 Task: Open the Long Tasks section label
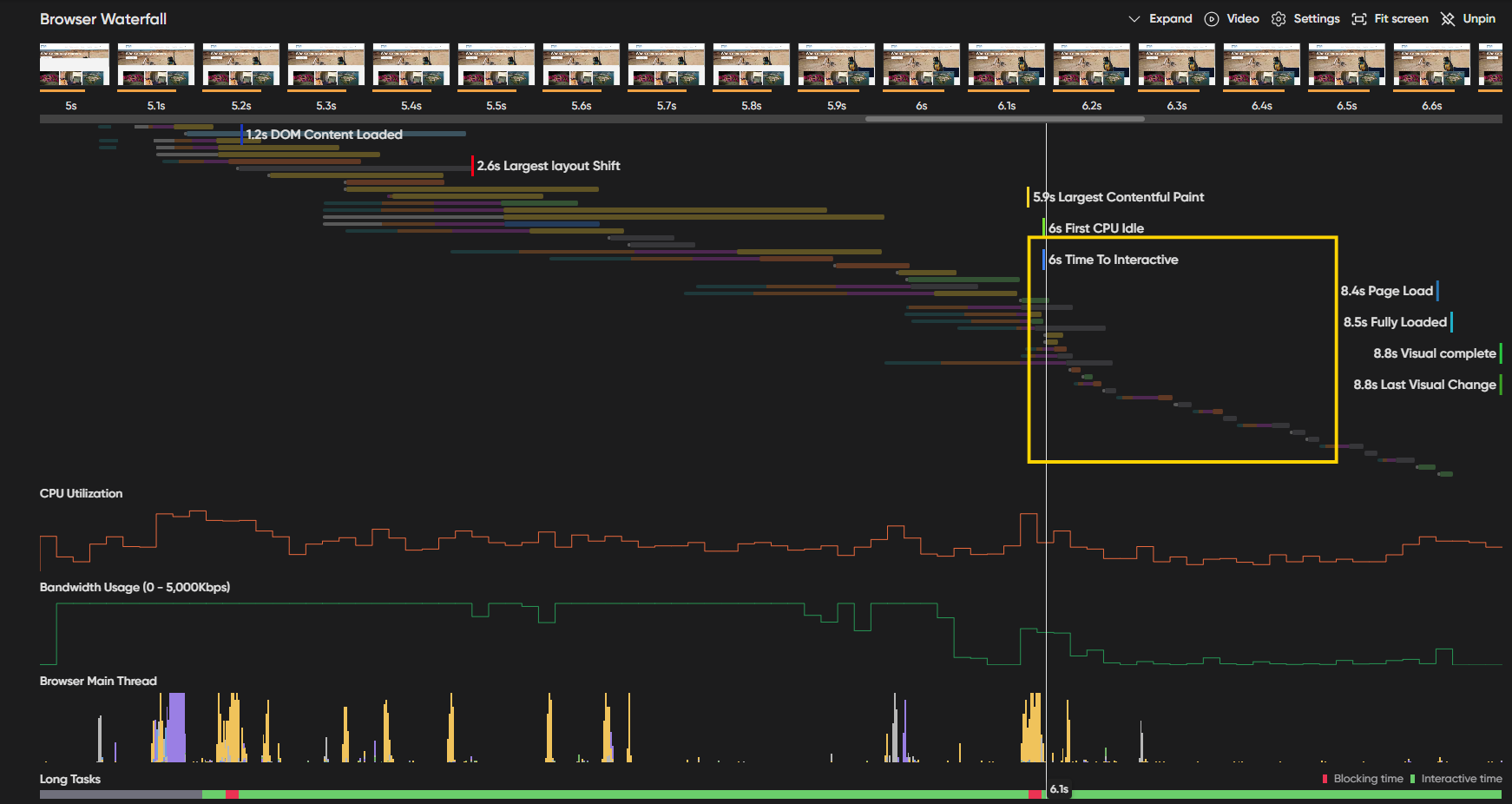[69, 779]
